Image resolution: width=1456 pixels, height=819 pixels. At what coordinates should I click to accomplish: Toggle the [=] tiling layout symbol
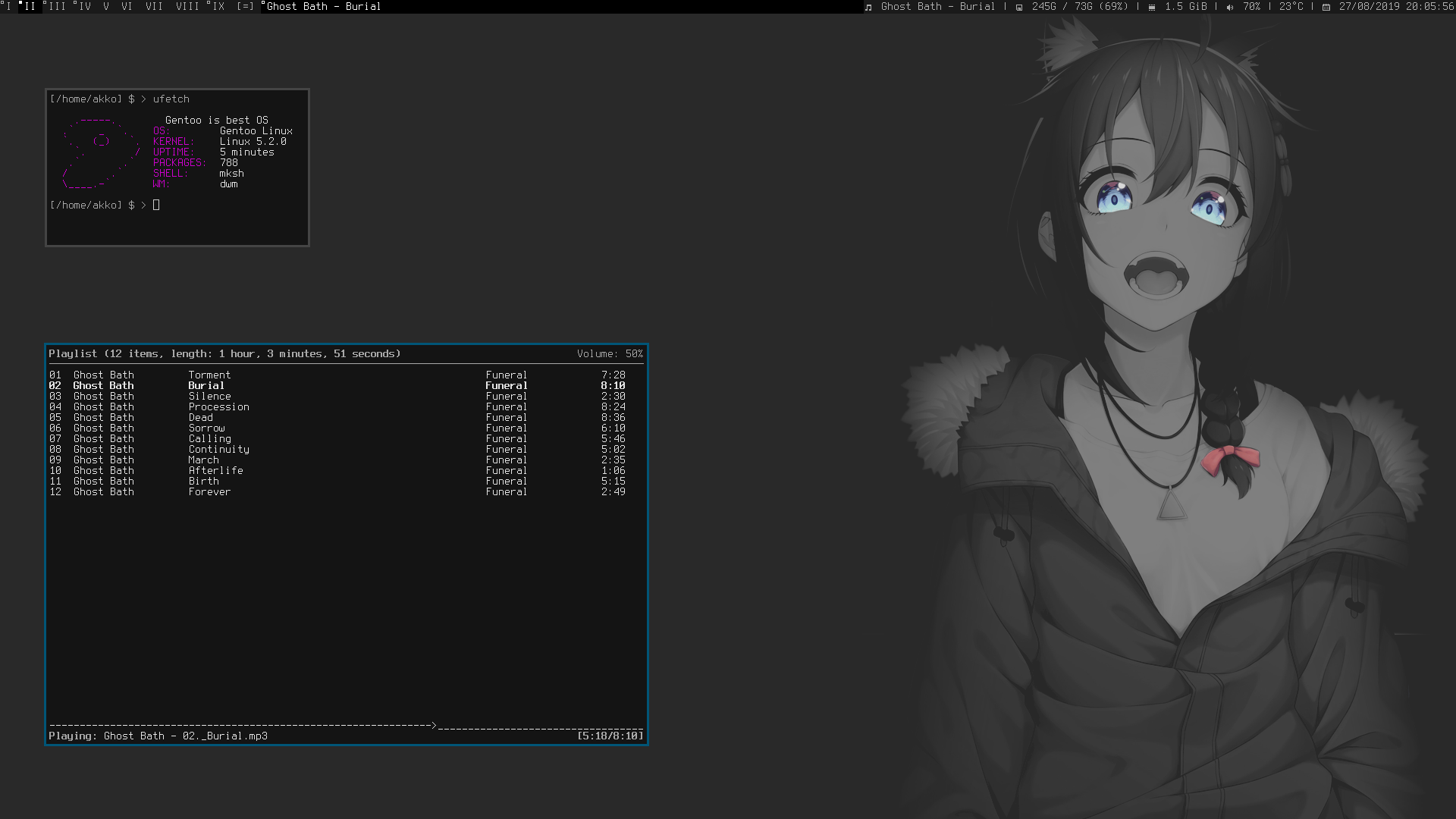click(245, 6)
